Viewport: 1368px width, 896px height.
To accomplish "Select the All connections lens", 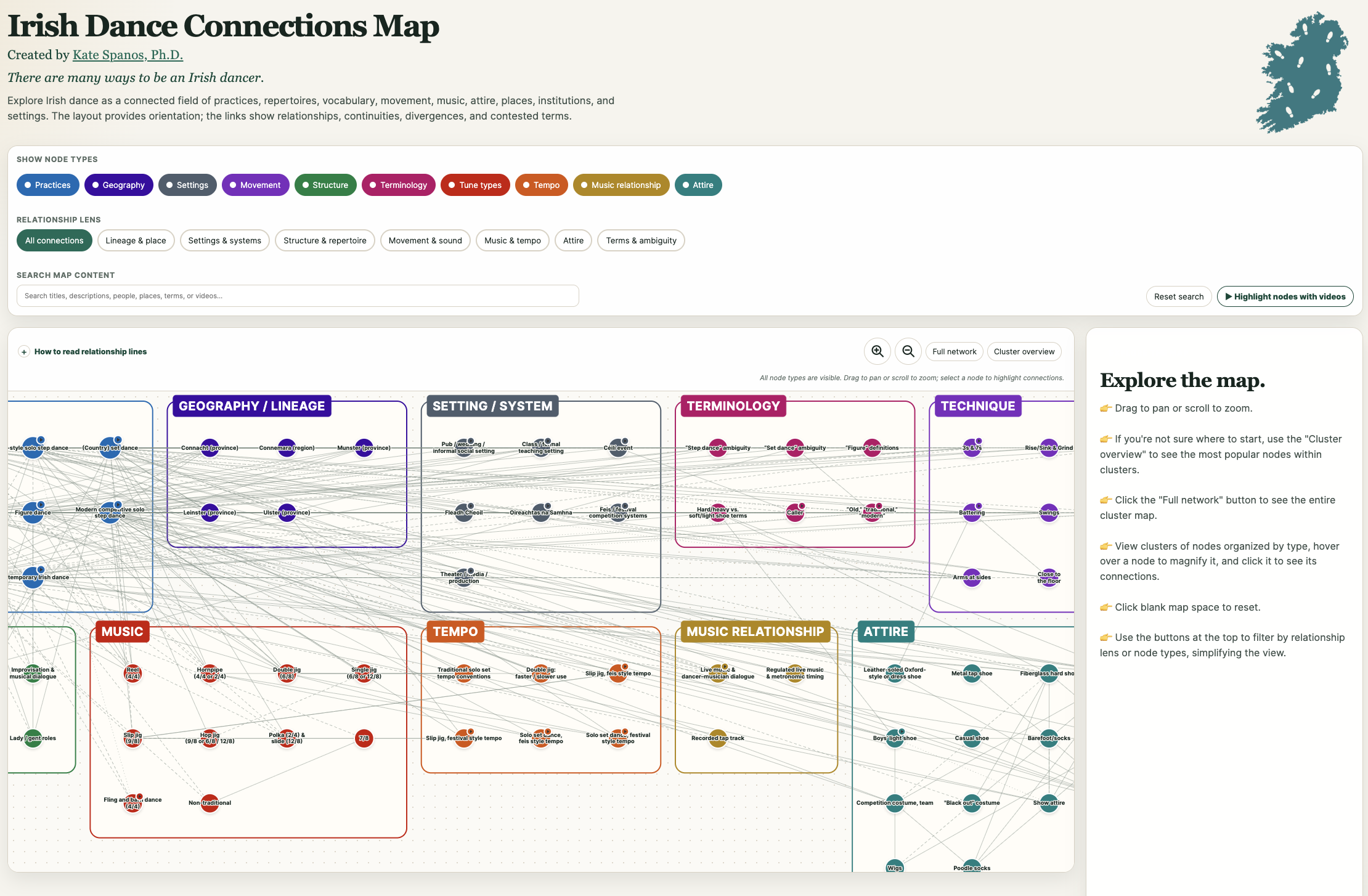I will point(54,240).
